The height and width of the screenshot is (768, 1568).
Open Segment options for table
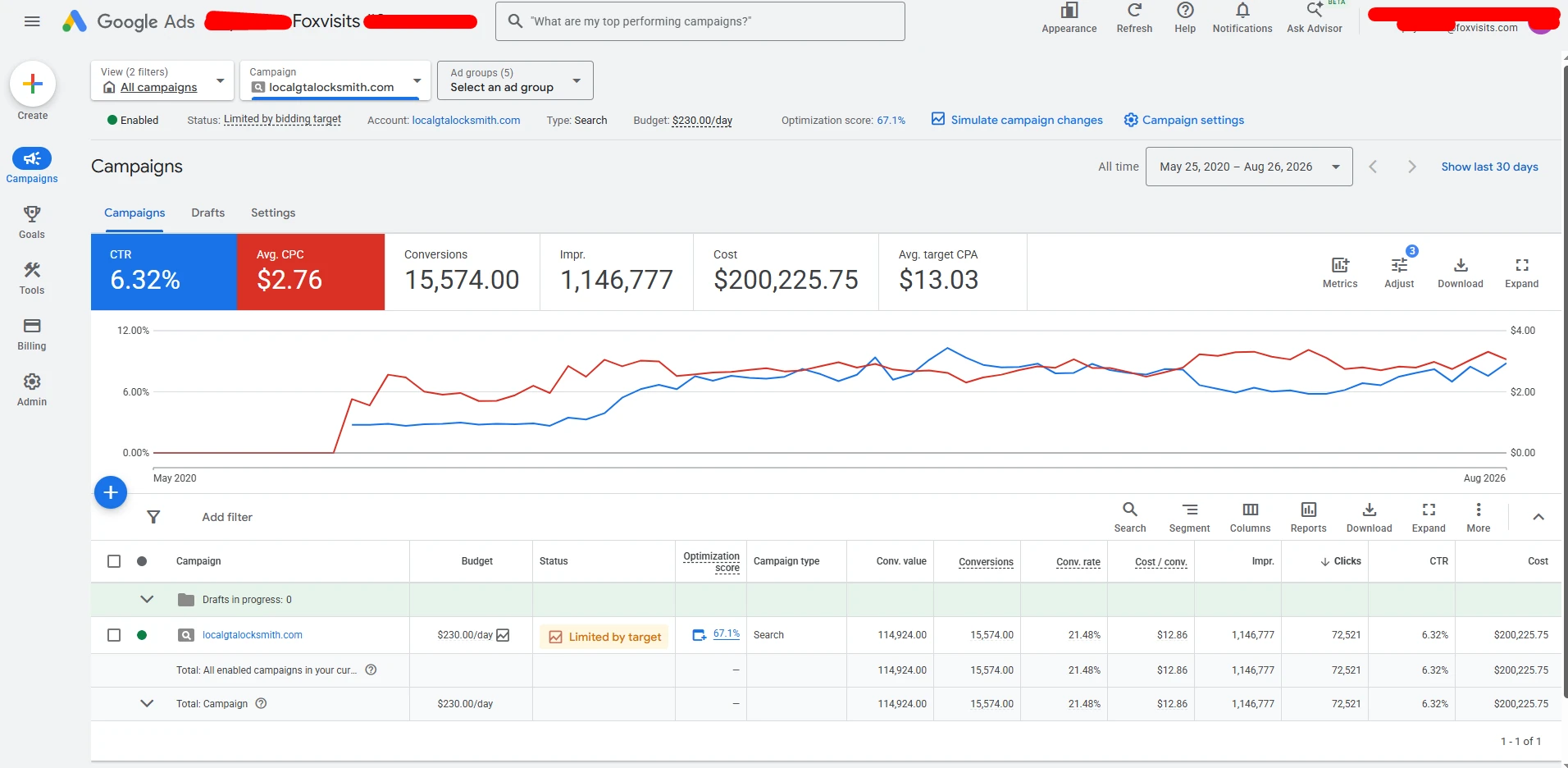(1189, 517)
